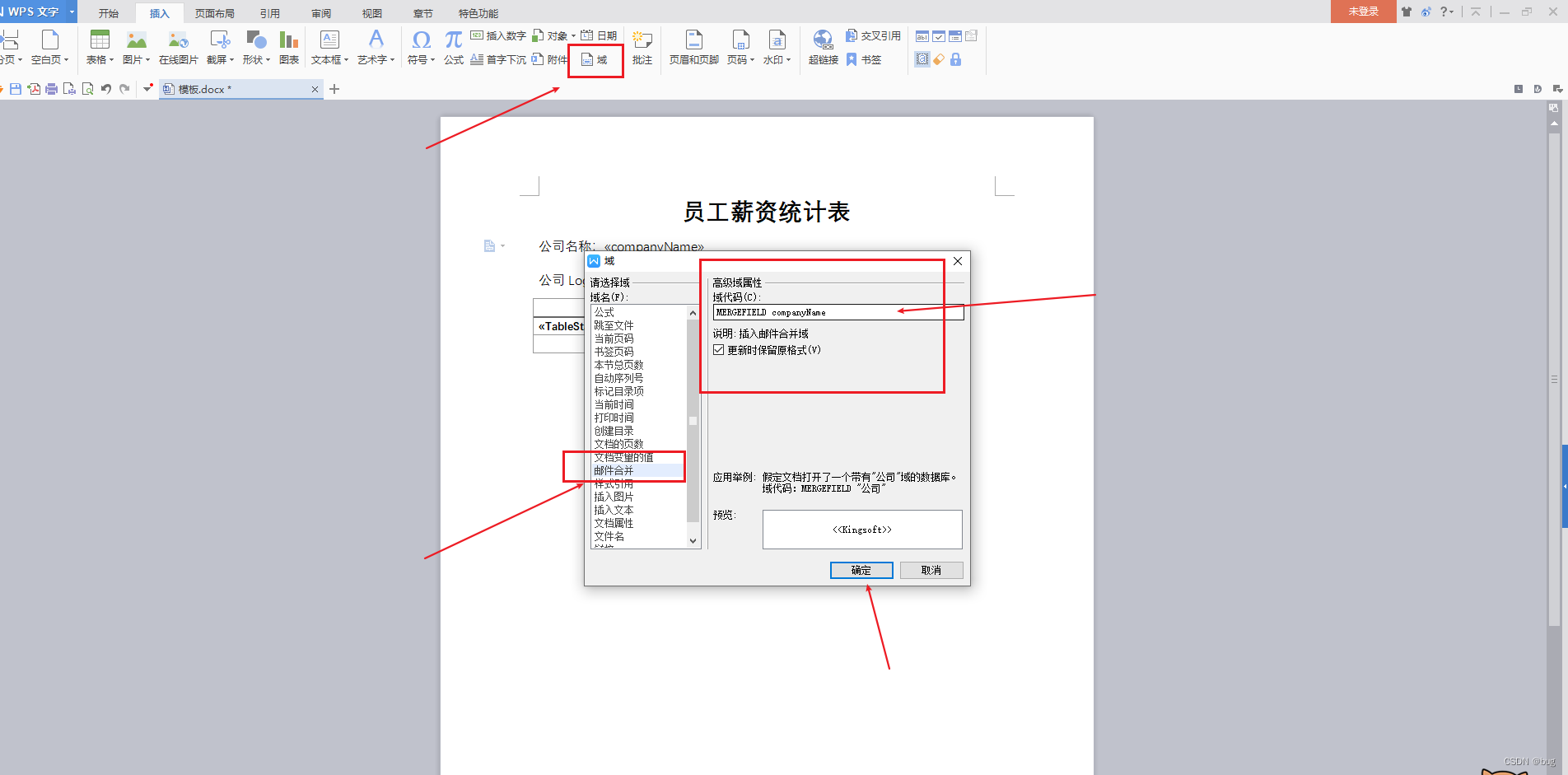Redo the last action
Screen dimensions: 1568x775
(x=124, y=89)
